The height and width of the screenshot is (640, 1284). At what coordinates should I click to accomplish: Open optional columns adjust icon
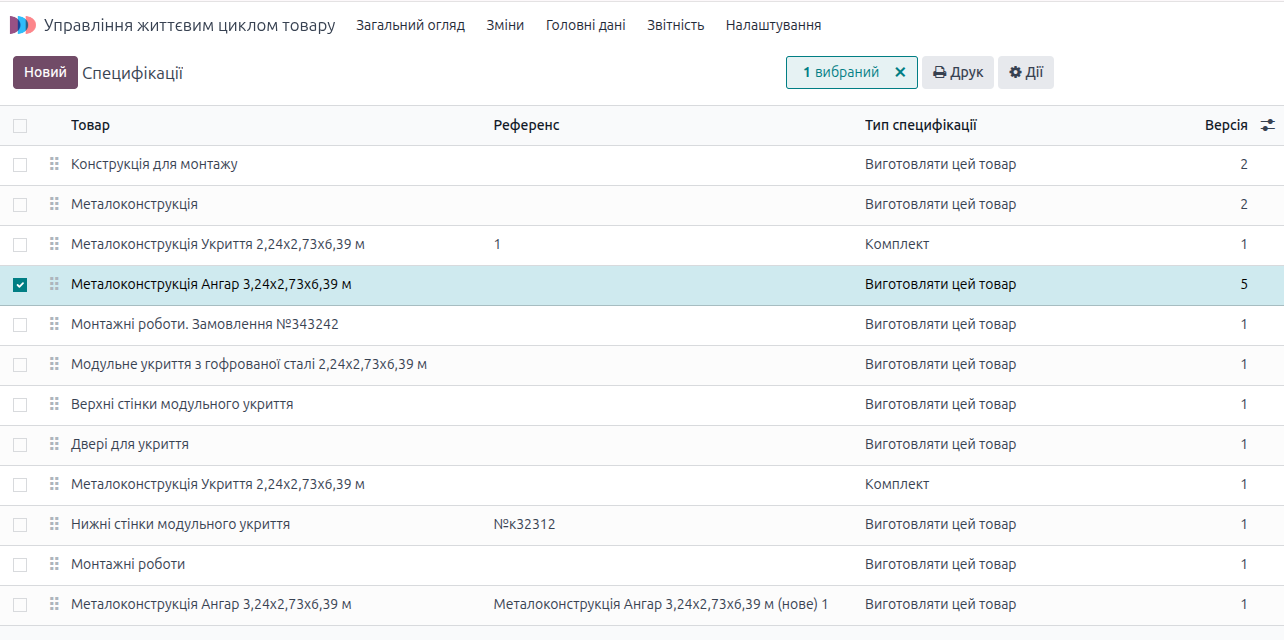click(x=1268, y=125)
